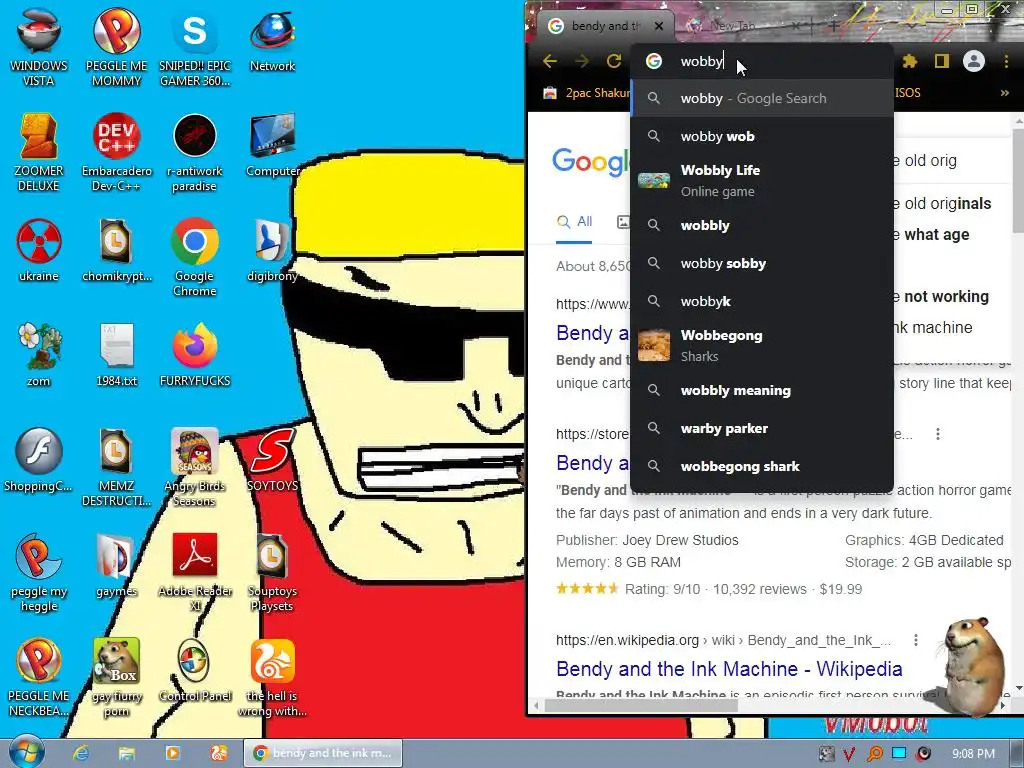The height and width of the screenshot is (768, 1024).
Task: Open the Computer desktop icon
Action: [272, 145]
